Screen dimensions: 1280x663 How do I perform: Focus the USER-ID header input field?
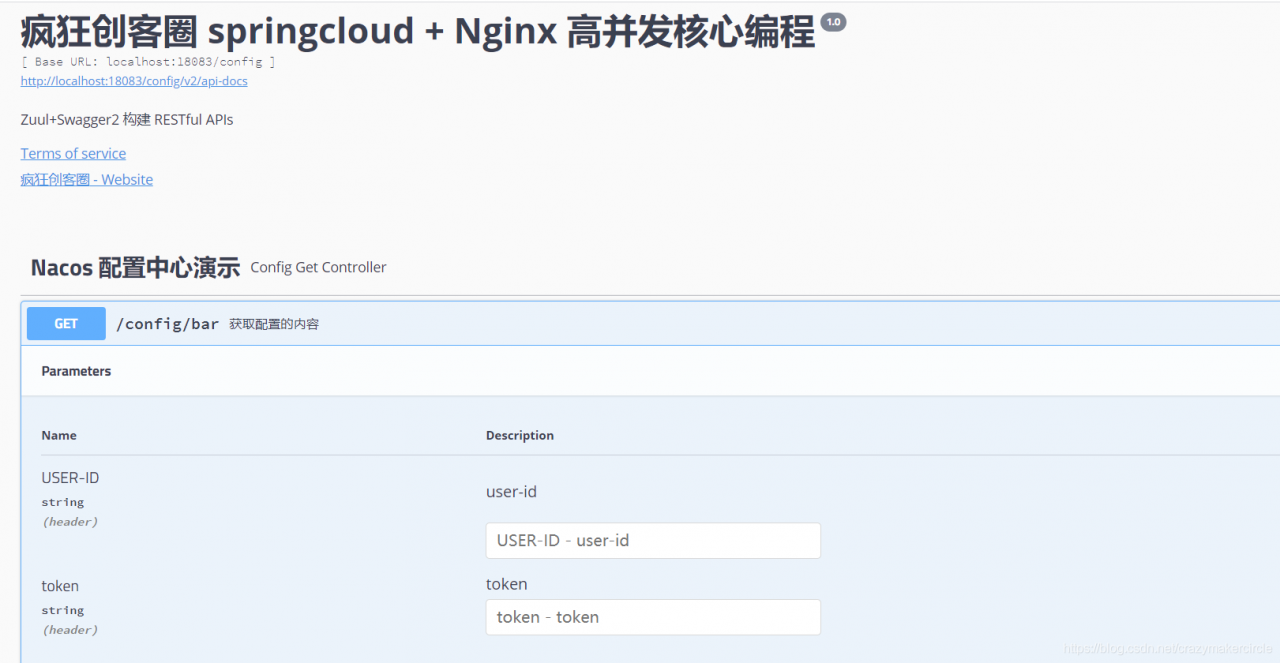pyautogui.click(x=653, y=540)
